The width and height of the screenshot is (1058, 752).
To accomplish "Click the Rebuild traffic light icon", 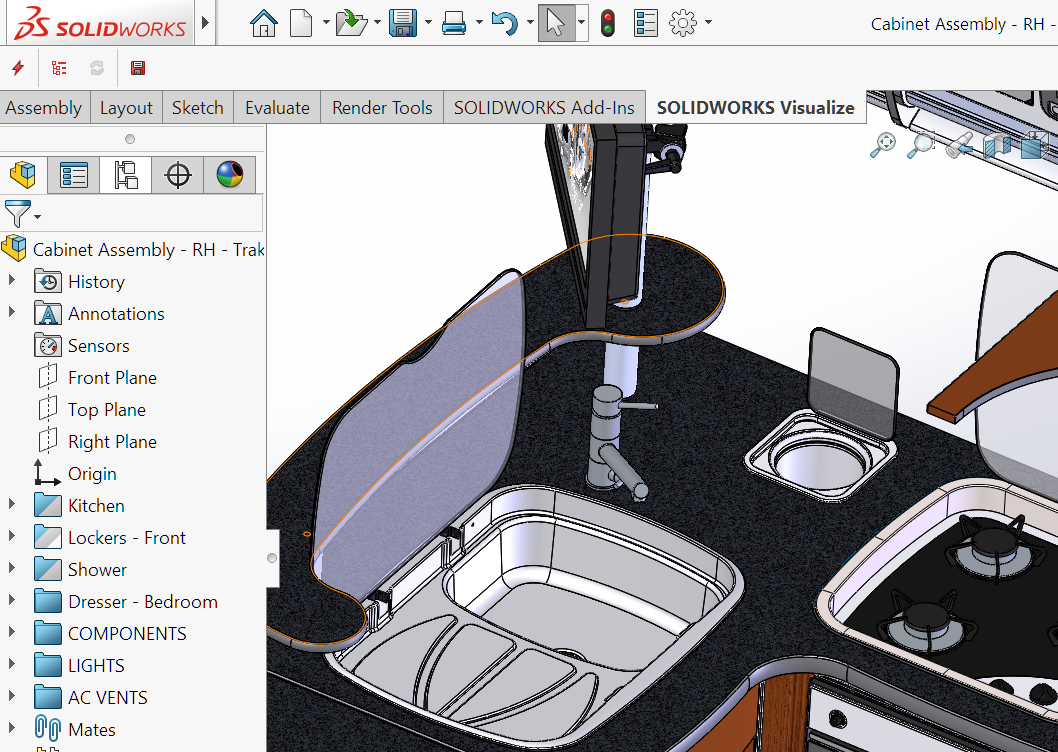I will point(607,23).
